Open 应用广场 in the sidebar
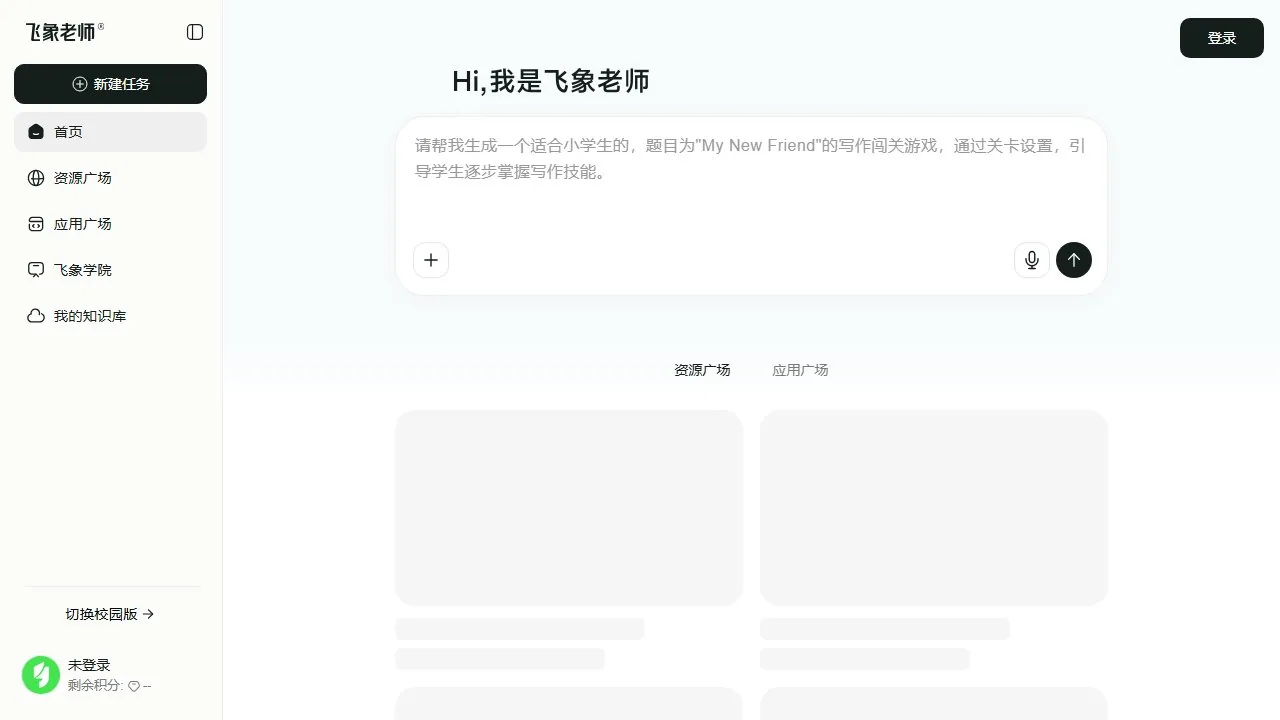 click(110, 224)
